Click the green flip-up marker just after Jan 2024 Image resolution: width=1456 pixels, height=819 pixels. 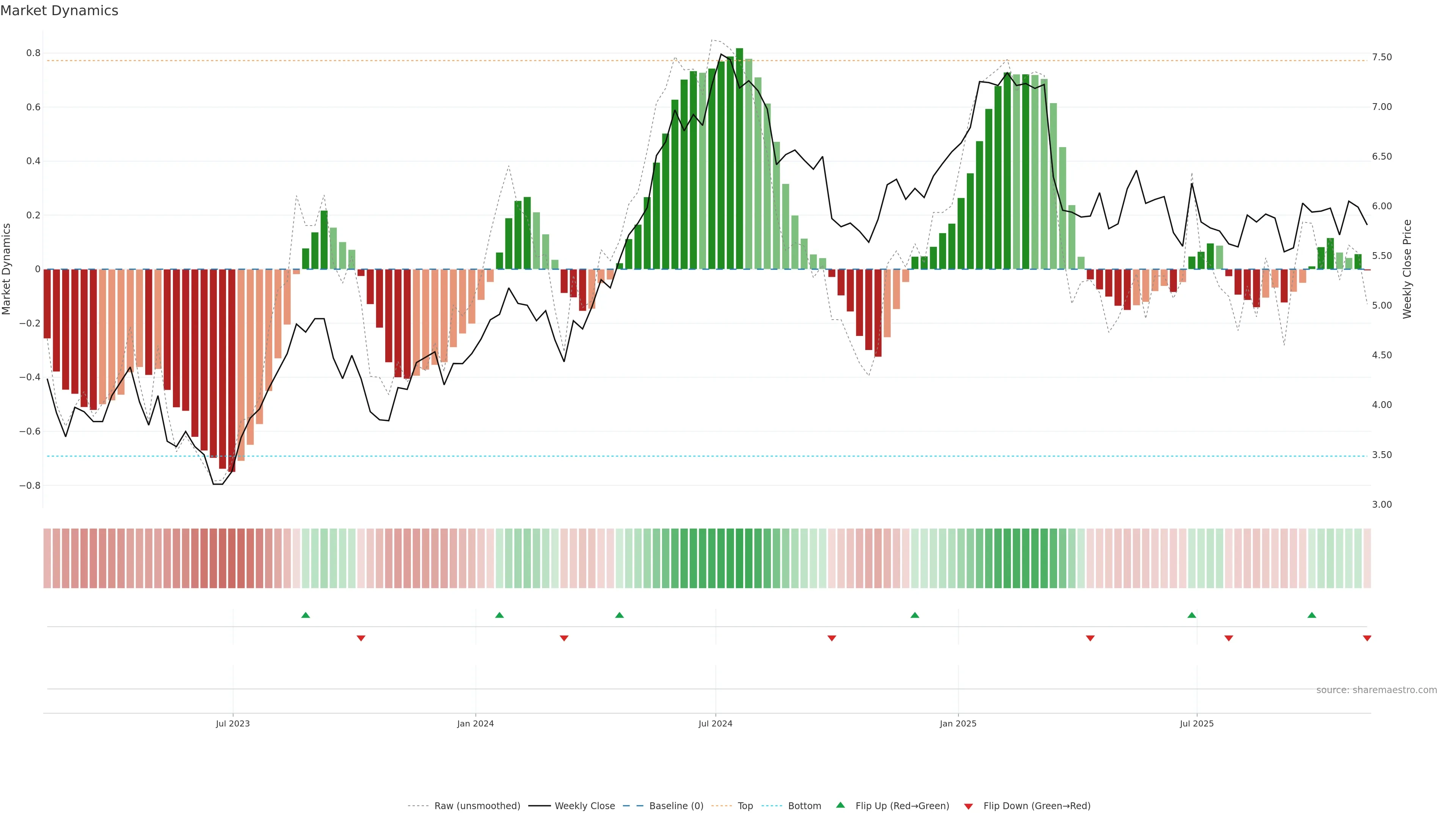tap(499, 615)
